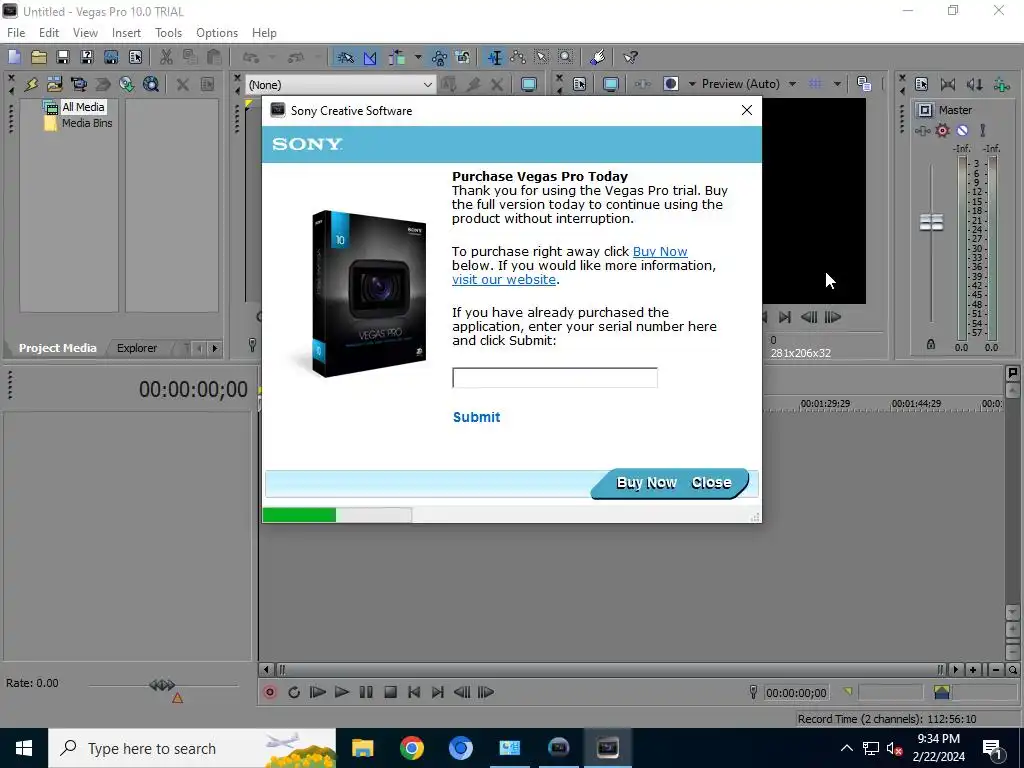Toggle Loop Playback in transport bar
1024x768 pixels.
[x=294, y=692]
